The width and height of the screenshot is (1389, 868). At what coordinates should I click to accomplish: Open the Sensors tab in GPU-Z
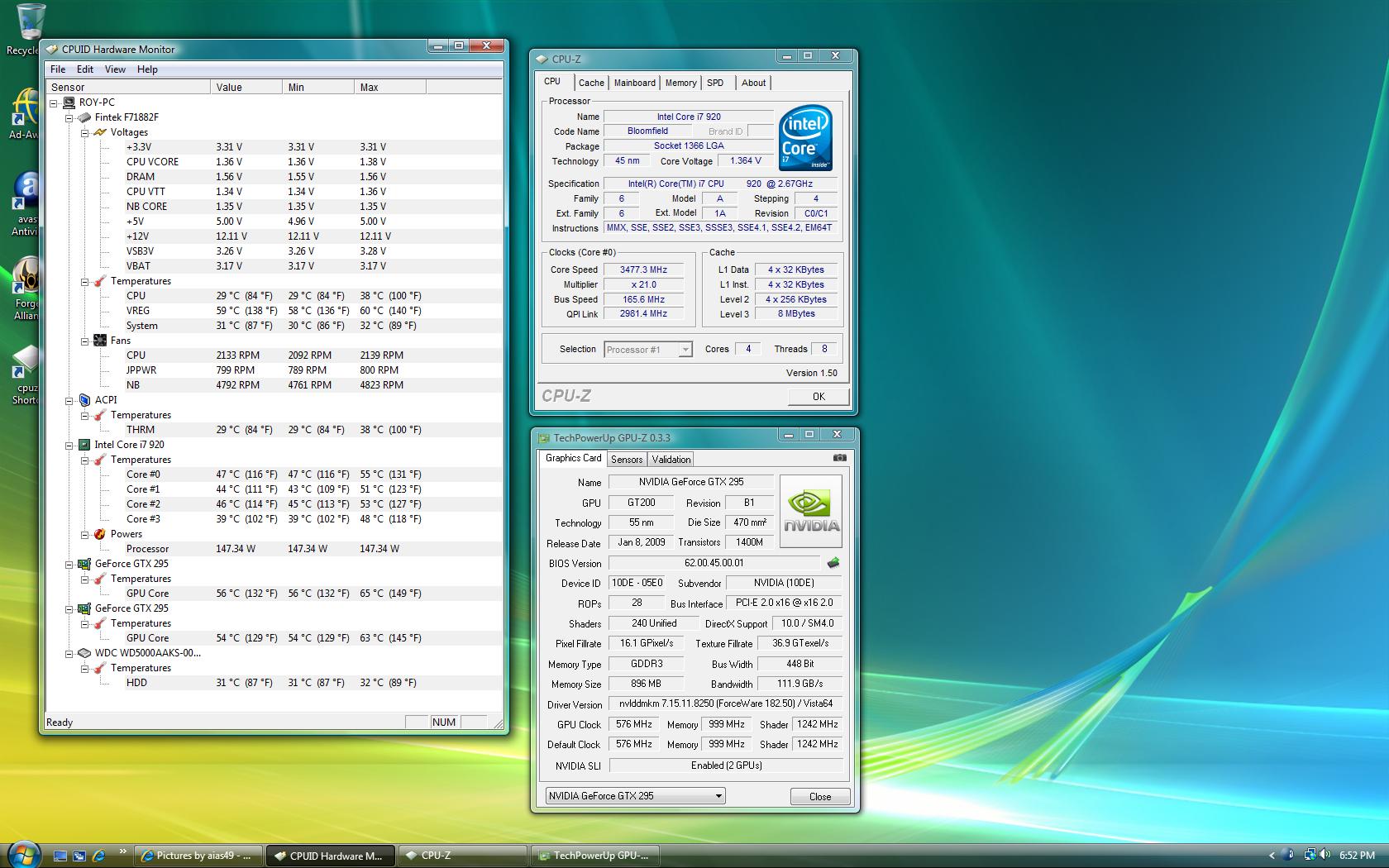627,460
